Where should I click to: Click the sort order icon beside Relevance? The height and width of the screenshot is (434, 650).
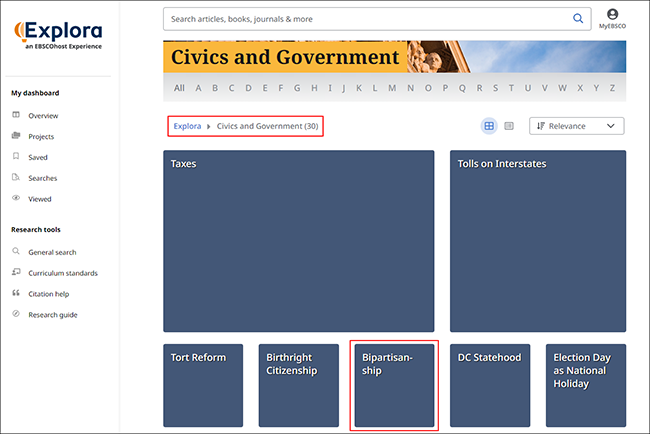541,126
